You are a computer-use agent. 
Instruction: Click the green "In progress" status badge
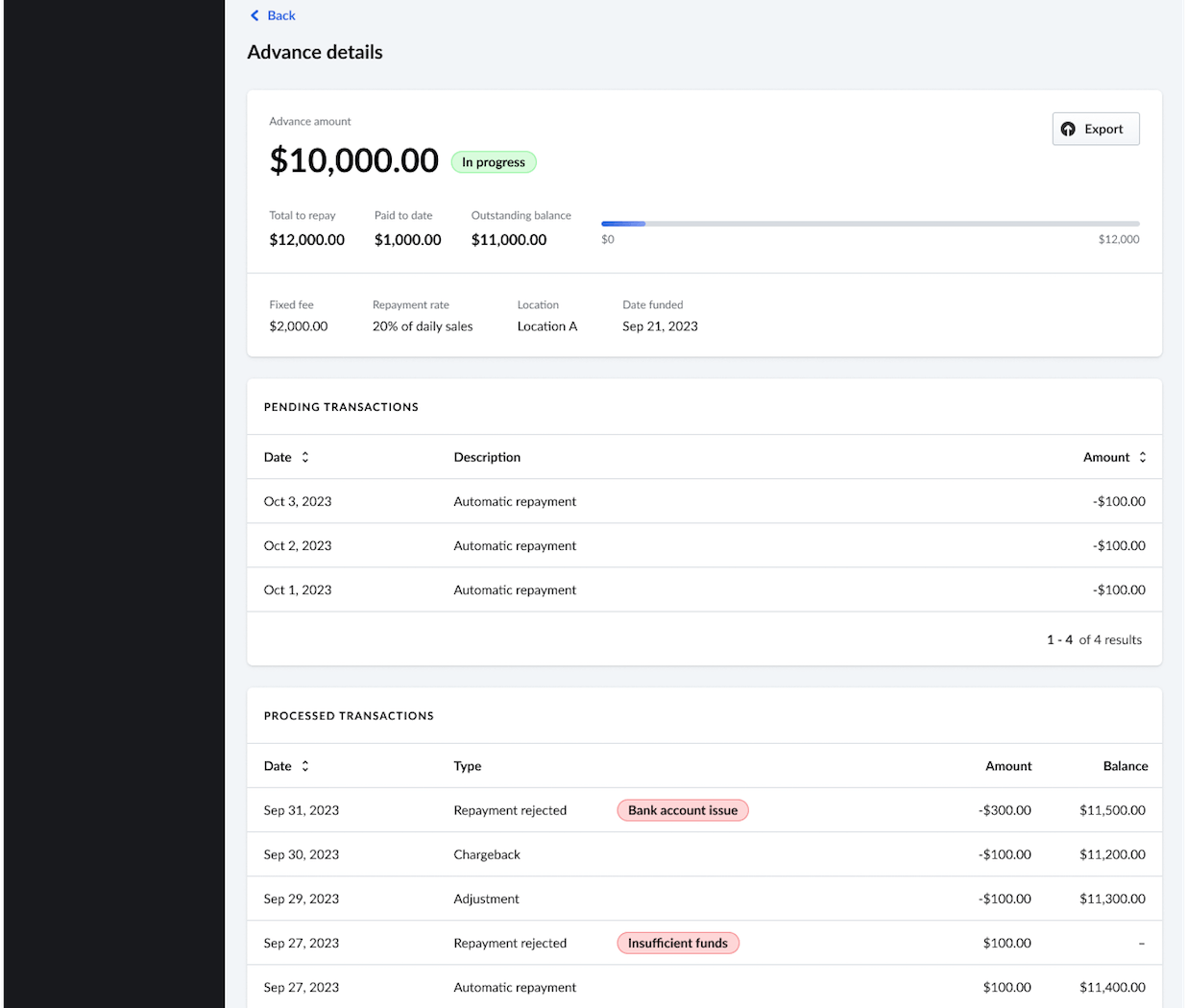[x=493, y=162]
